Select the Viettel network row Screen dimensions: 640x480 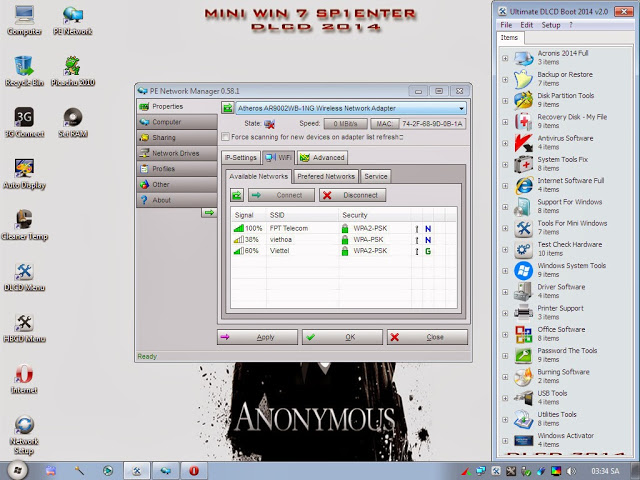[344, 251]
